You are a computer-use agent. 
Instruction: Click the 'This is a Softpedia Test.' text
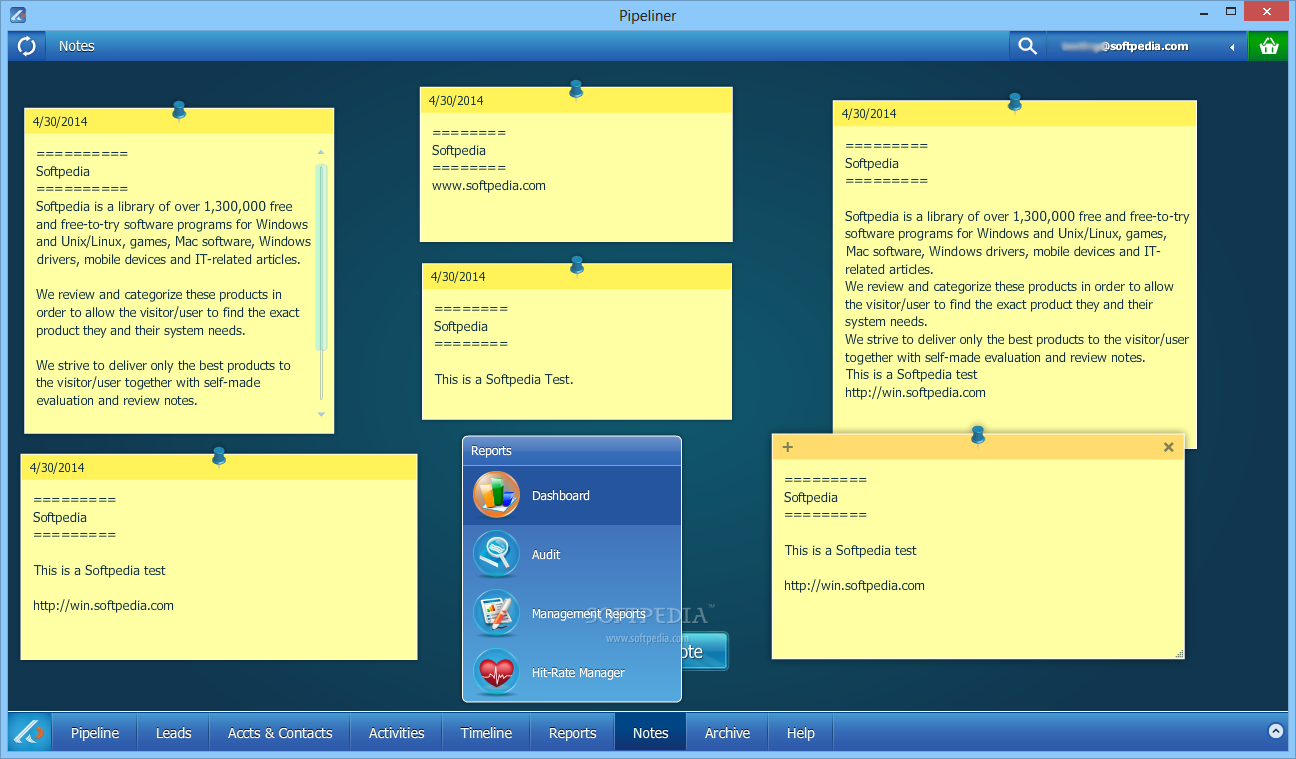click(x=504, y=379)
